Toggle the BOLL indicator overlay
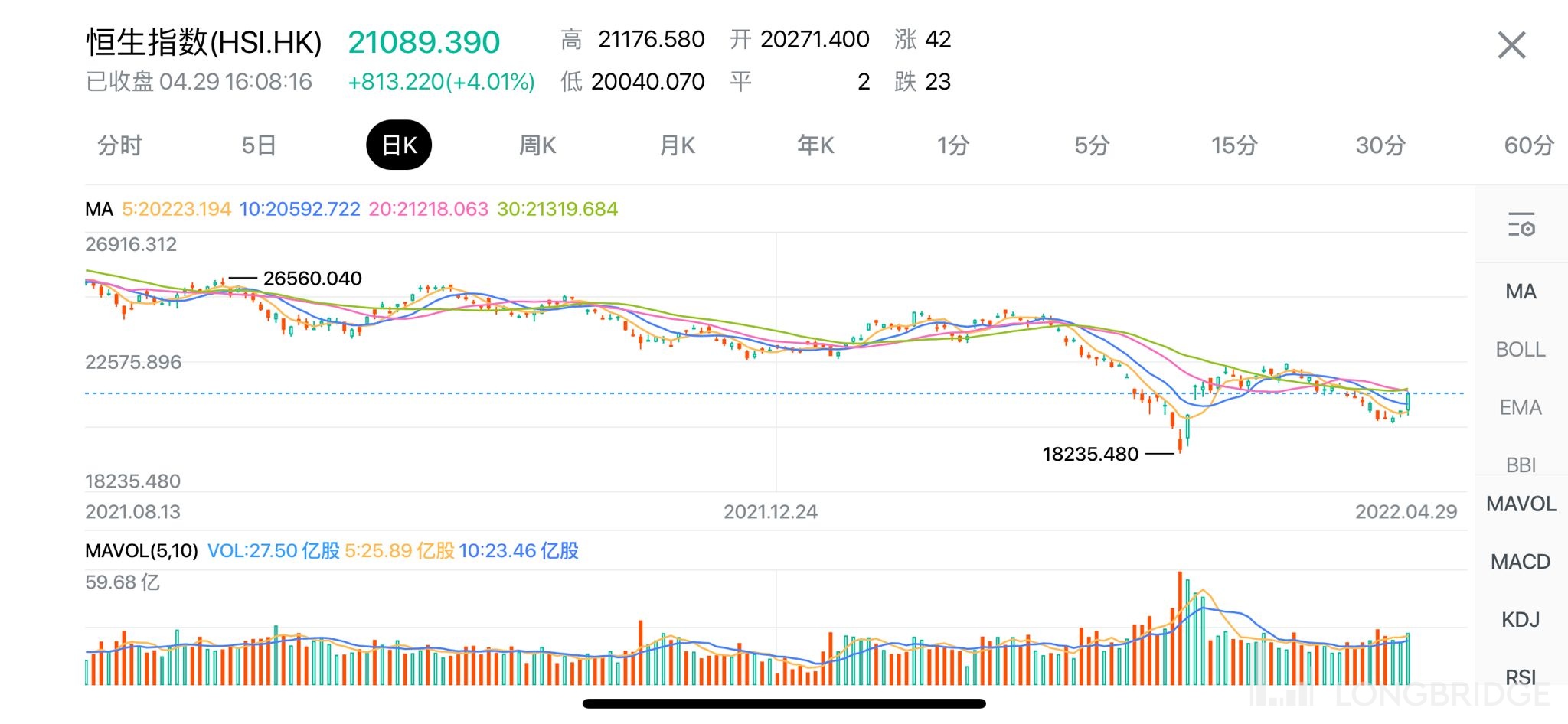 pos(1521,350)
